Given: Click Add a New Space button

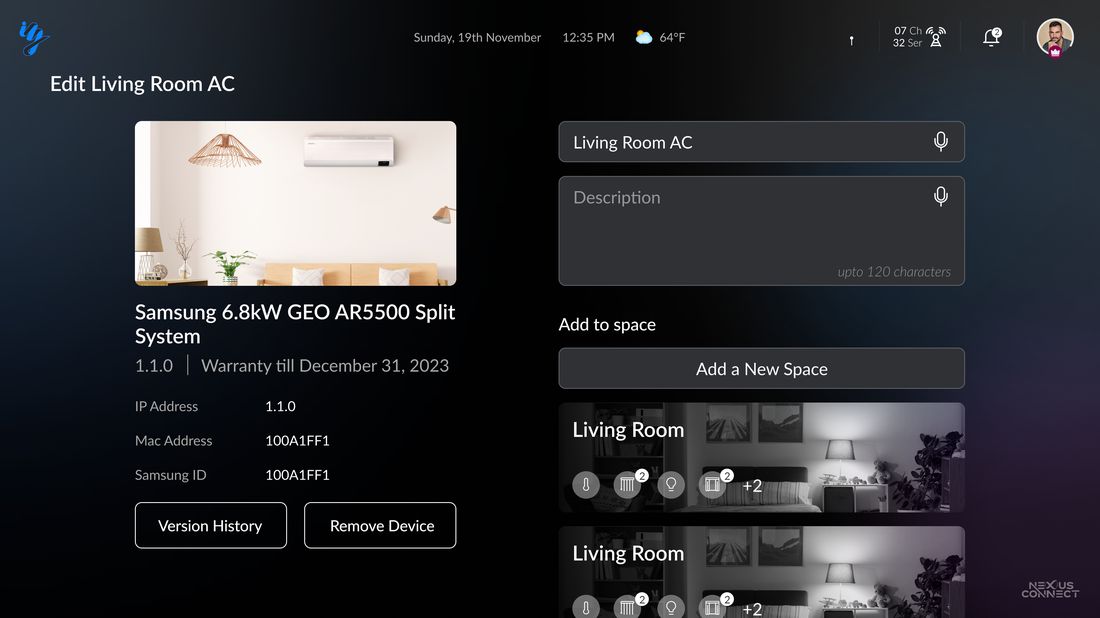Looking at the screenshot, I should coord(761,368).
